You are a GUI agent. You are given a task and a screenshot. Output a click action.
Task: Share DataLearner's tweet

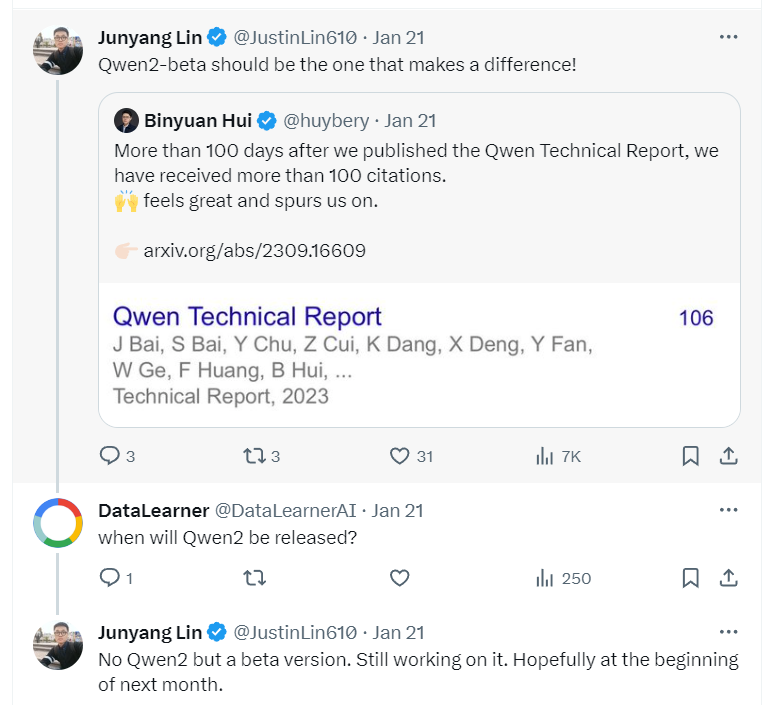[728, 578]
